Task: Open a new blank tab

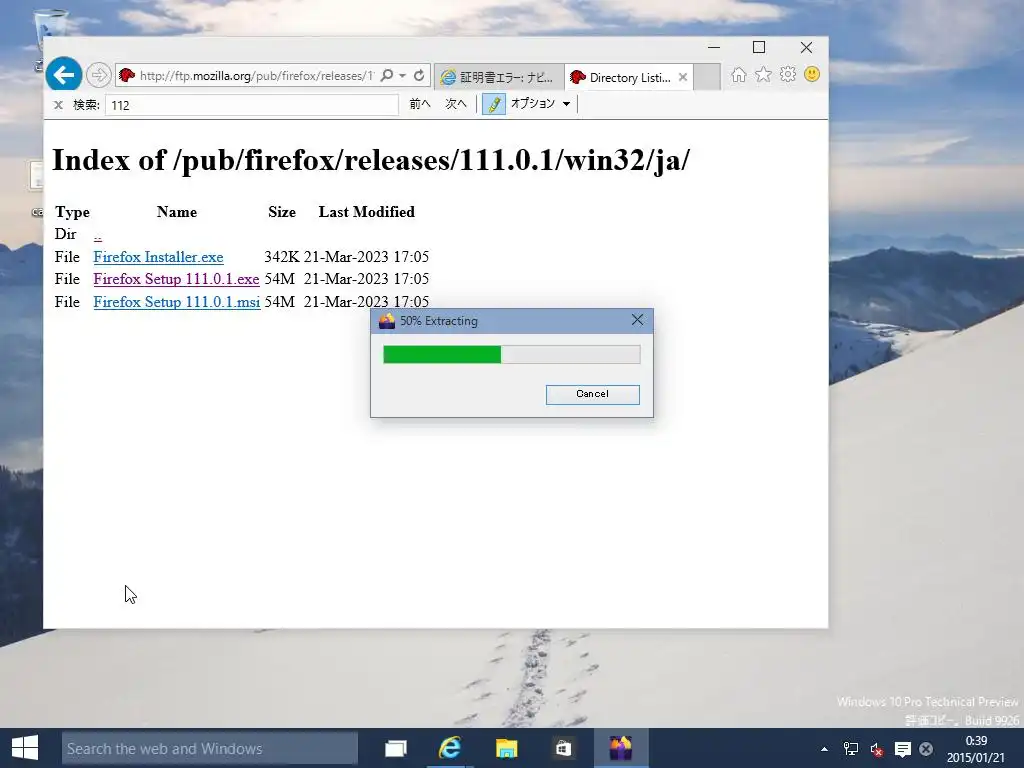Action: coord(707,77)
